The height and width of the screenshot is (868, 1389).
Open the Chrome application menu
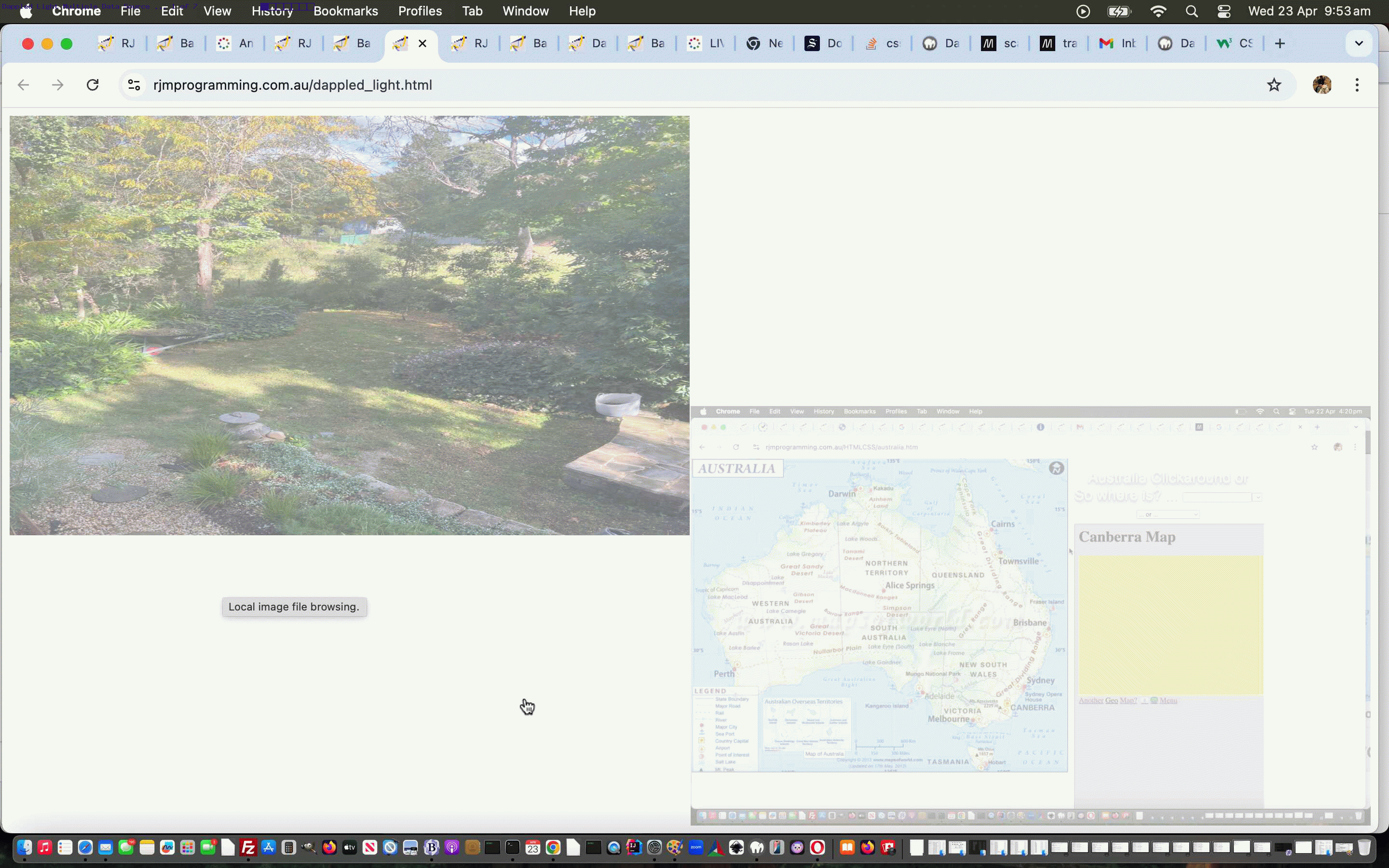pyautogui.click(x=76, y=11)
